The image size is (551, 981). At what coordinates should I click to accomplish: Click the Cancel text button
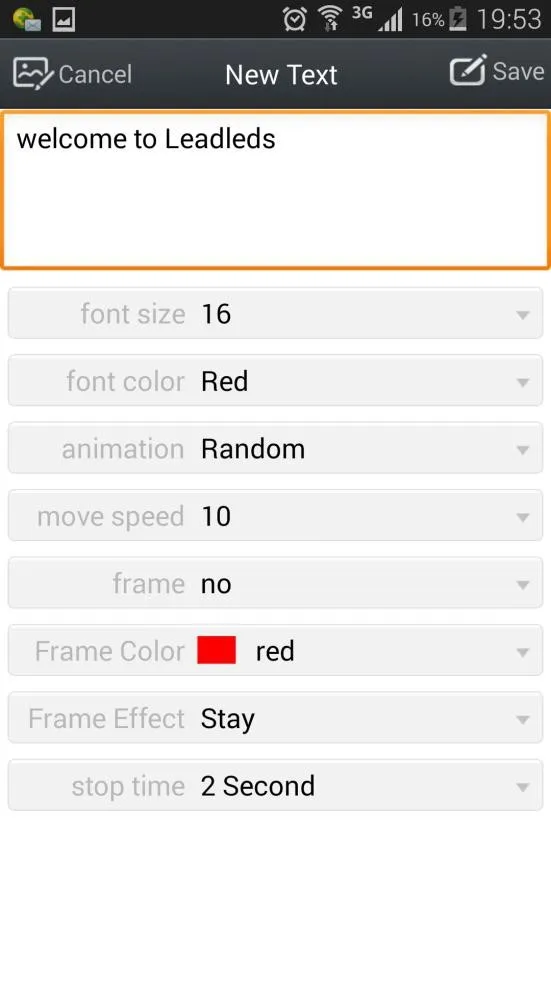(x=95, y=74)
